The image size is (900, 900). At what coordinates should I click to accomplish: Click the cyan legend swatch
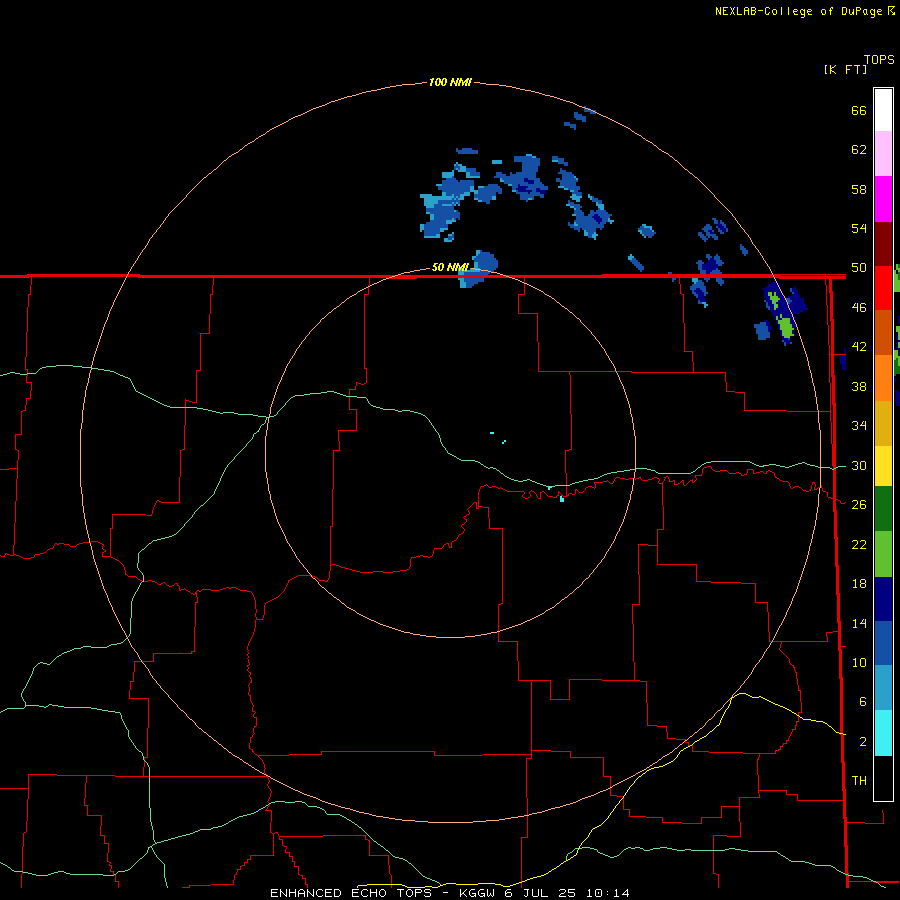(883, 733)
